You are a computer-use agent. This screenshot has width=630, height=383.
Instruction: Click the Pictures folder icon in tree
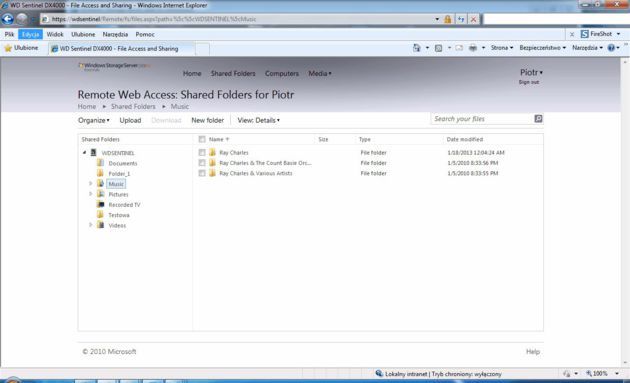pyautogui.click(x=101, y=194)
